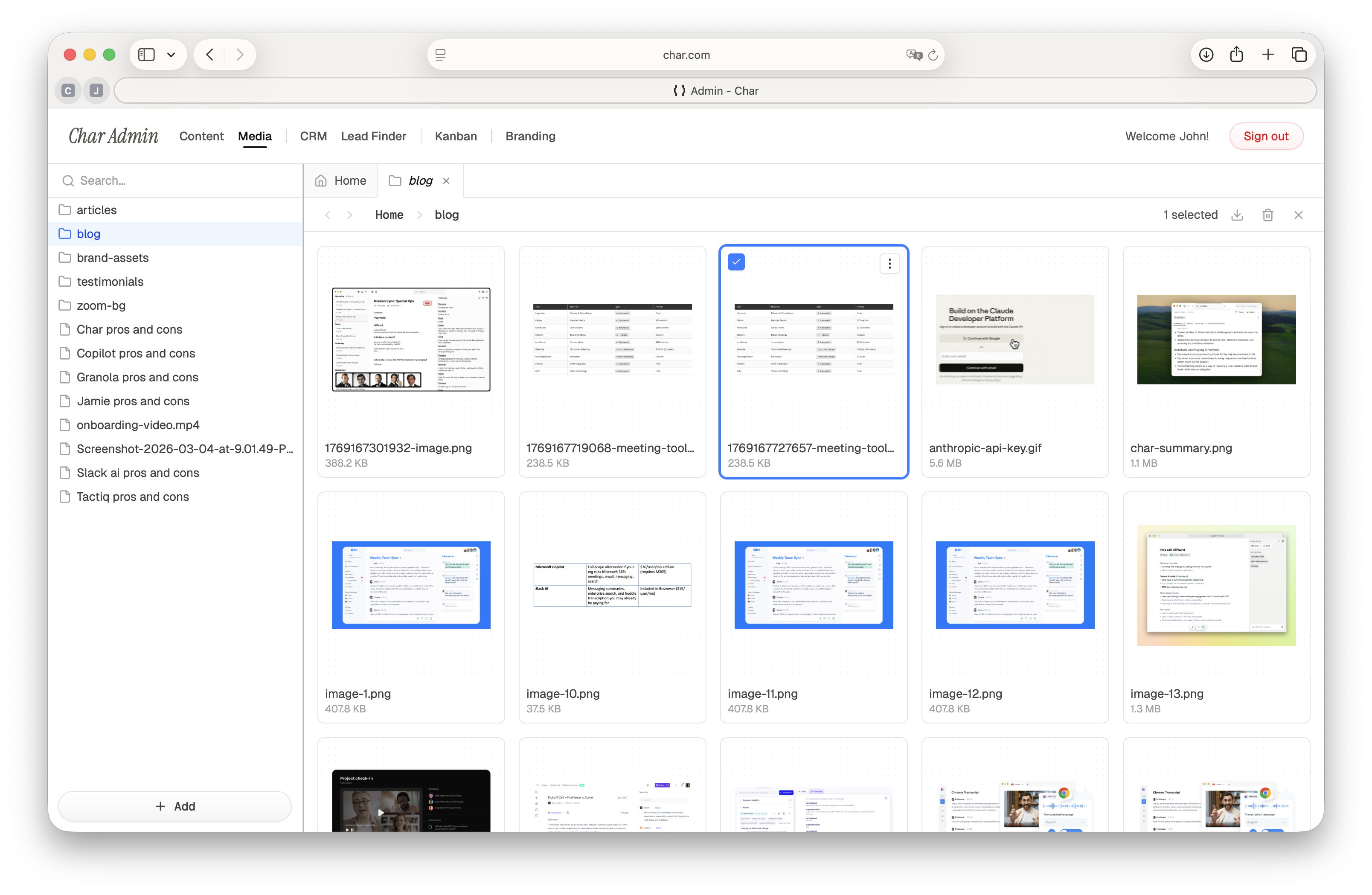
Task: Open the Lead Finder section
Action: 374,136
